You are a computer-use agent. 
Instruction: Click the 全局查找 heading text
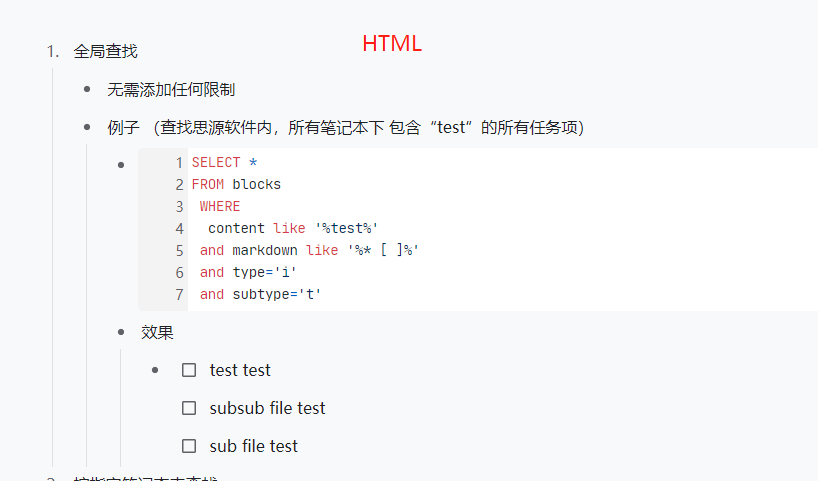(x=105, y=51)
